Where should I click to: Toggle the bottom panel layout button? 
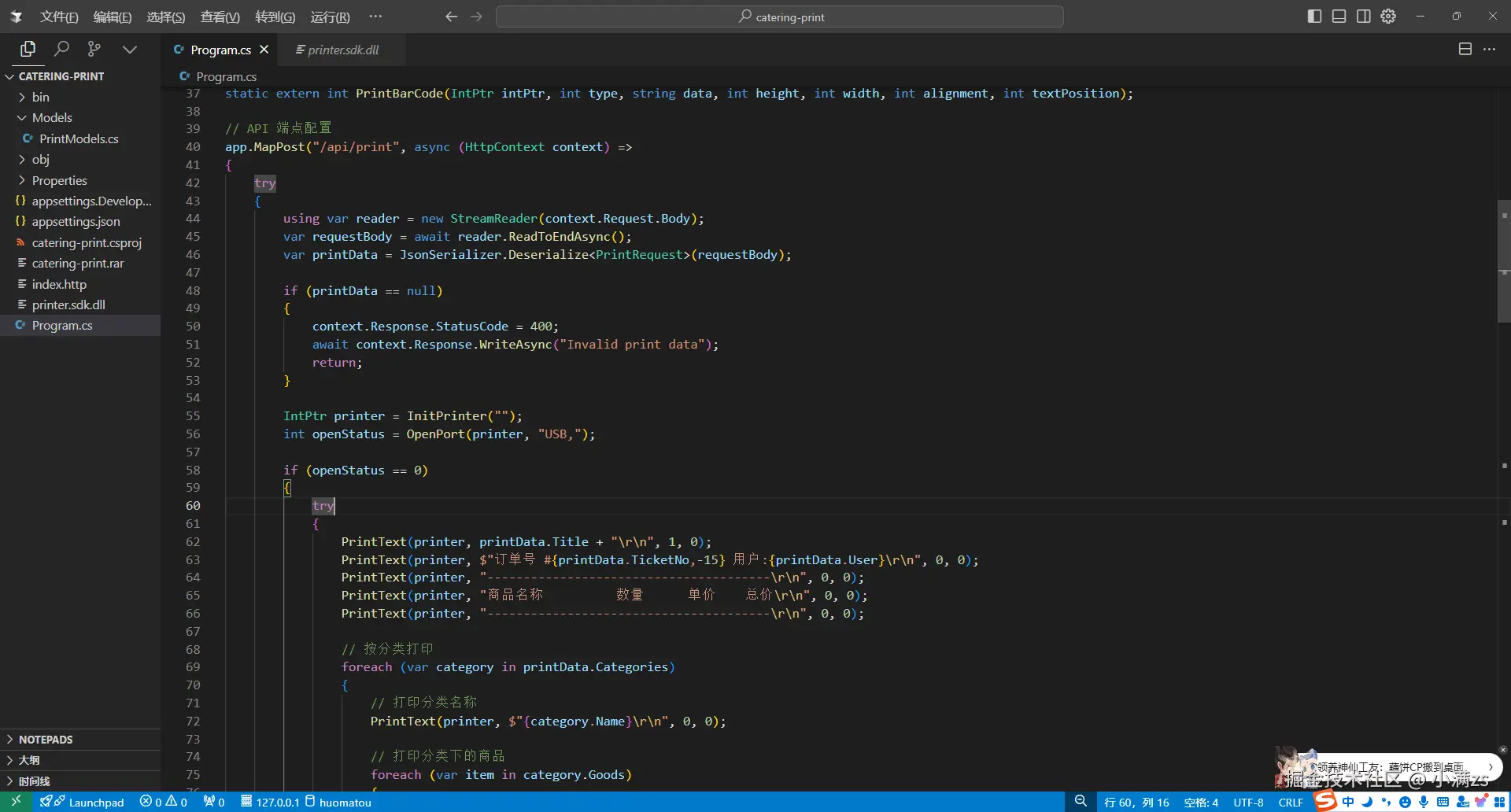[1339, 17]
